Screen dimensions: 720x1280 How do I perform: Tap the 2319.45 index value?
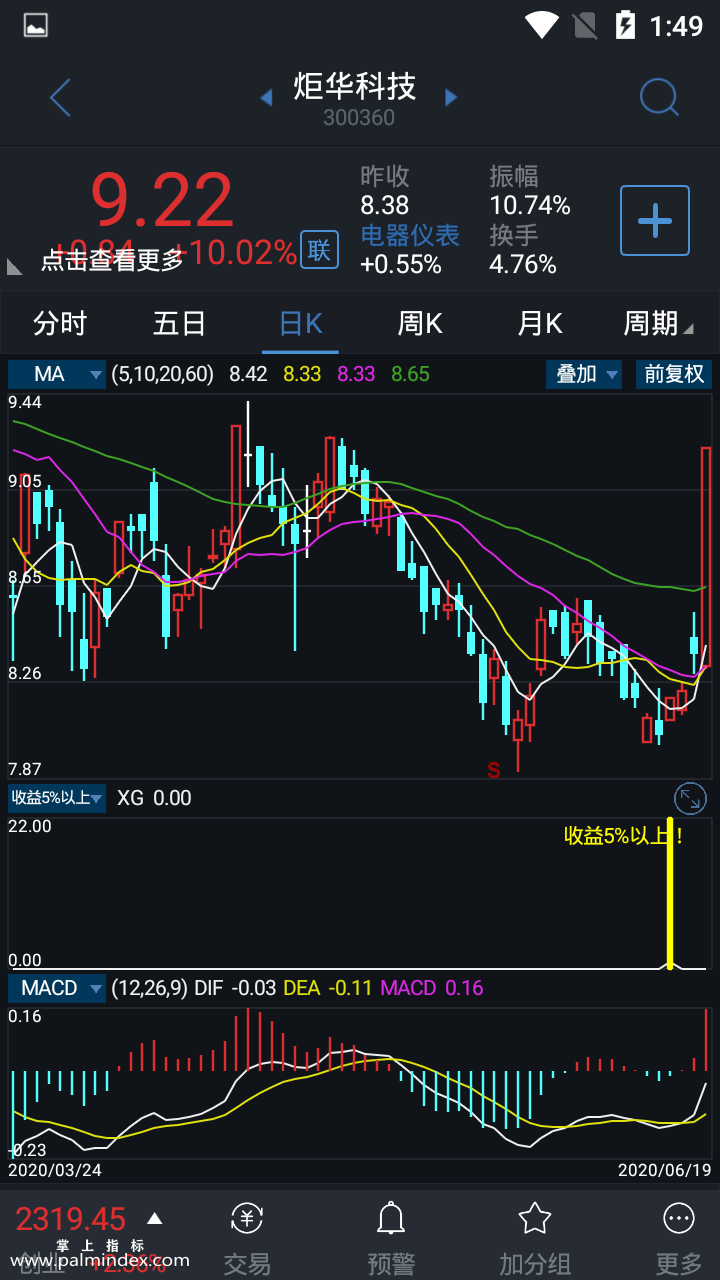(70, 1219)
